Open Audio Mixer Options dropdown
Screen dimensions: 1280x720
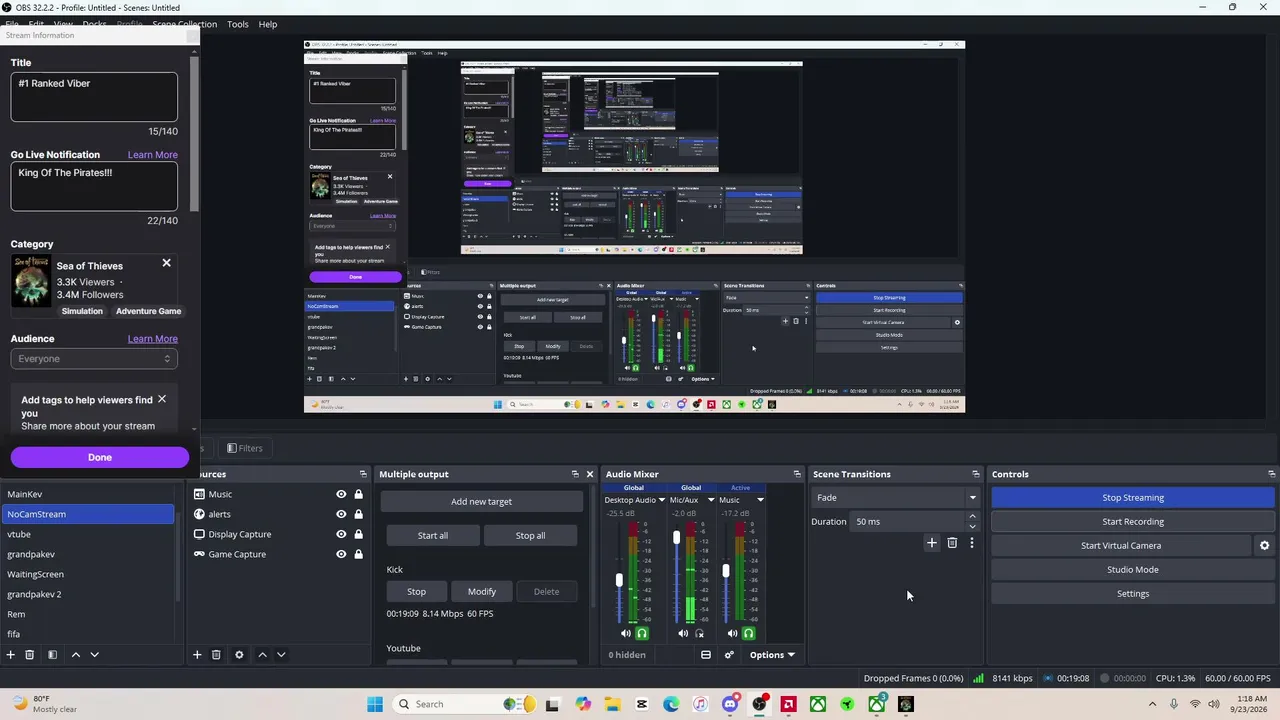click(x=772, y=655)
